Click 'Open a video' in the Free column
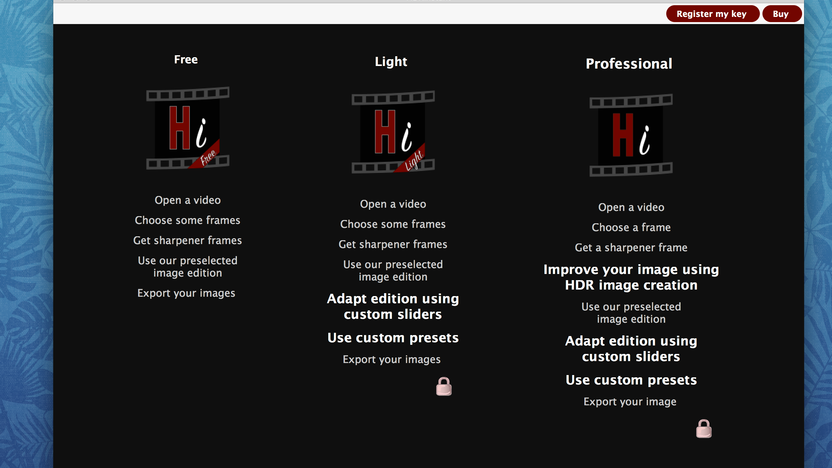This screenshot has width=832, height=468. (188, 200)
